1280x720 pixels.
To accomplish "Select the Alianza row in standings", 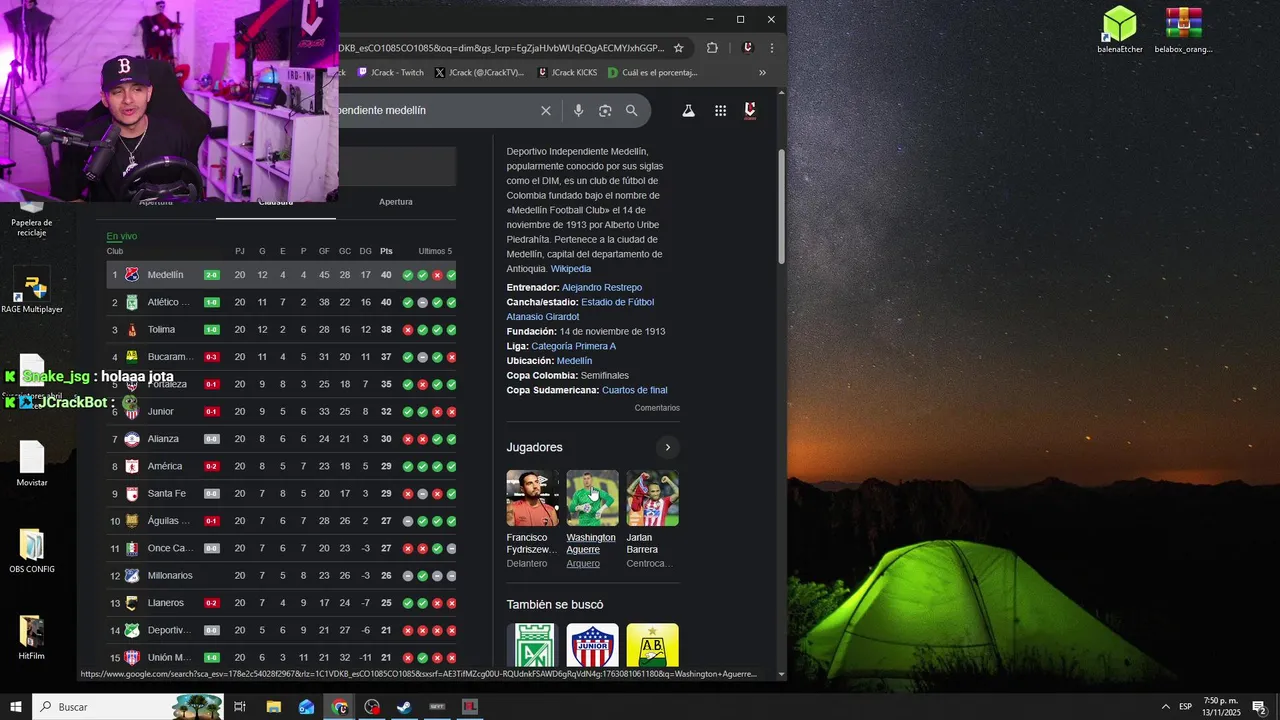I will tap(282, 439).
